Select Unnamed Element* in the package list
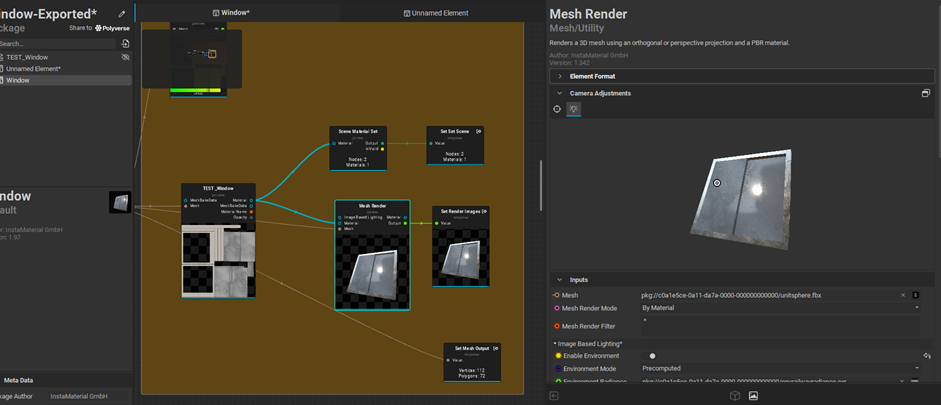The height and width of the screenshot is (405, 941). (x=34, y=69)
